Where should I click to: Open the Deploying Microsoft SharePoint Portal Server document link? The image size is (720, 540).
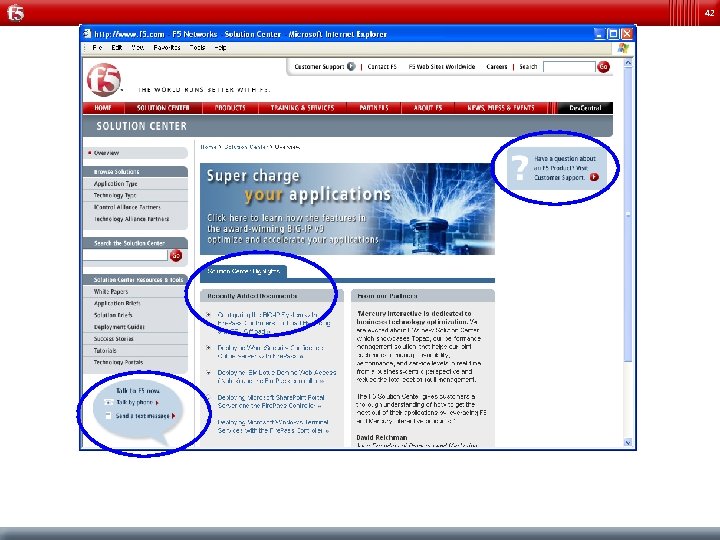pos(271,402)
